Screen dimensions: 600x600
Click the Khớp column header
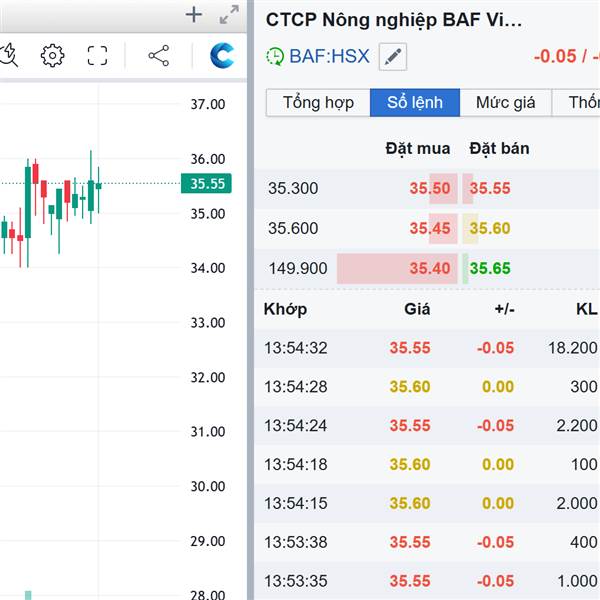[285, 309]
